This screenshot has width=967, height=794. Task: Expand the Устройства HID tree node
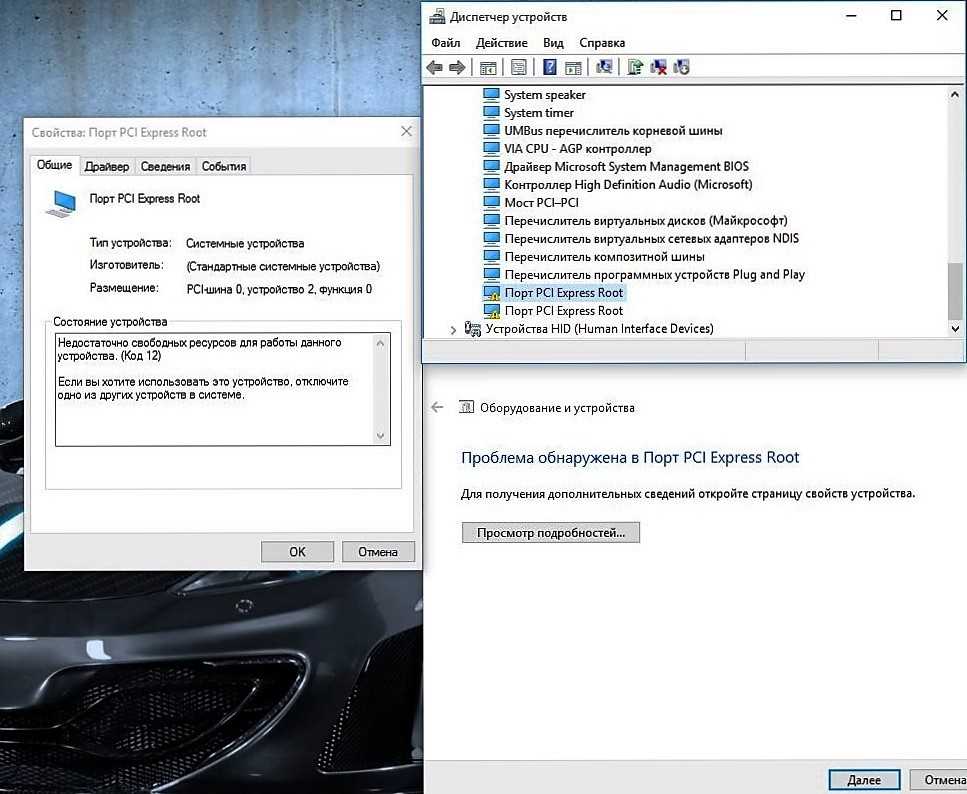point(453,330)
